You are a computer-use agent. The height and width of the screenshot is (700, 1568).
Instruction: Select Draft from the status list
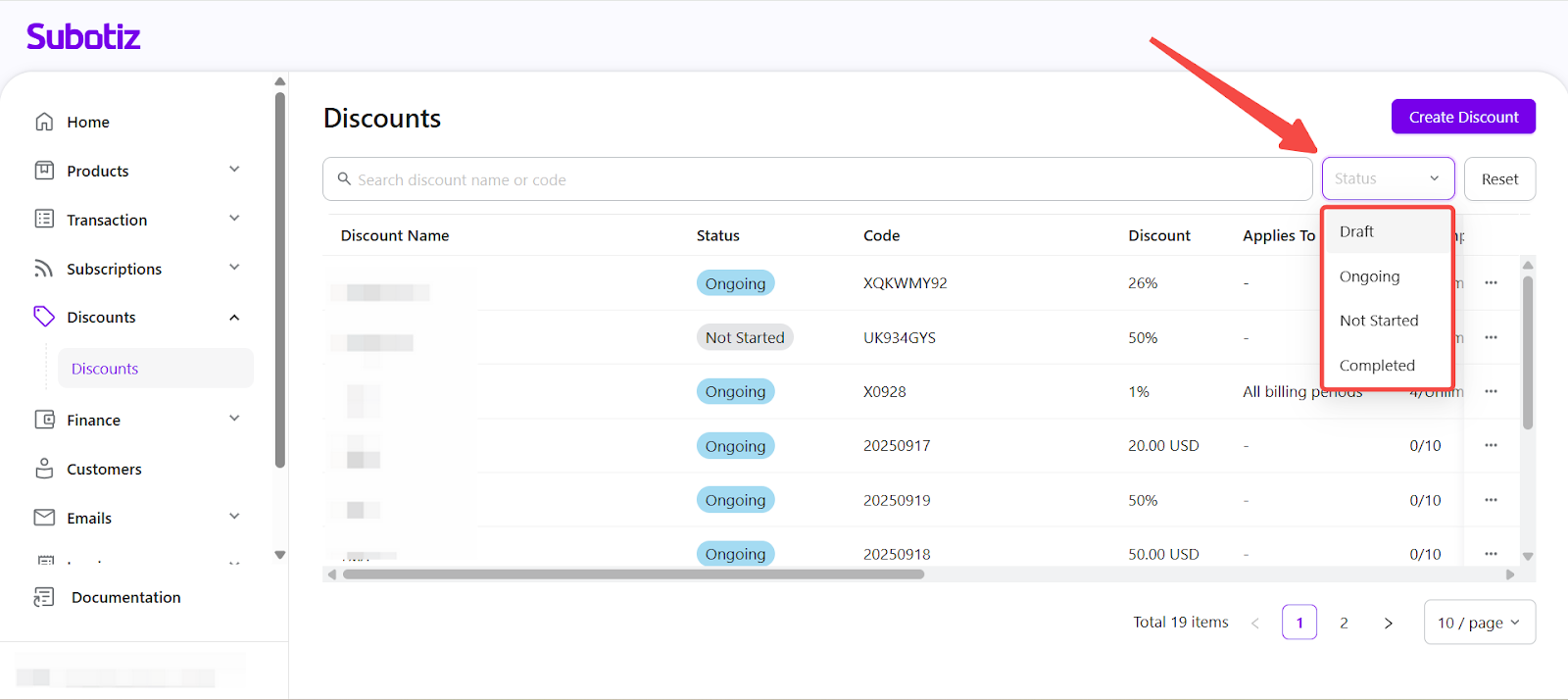(1357, 232)
